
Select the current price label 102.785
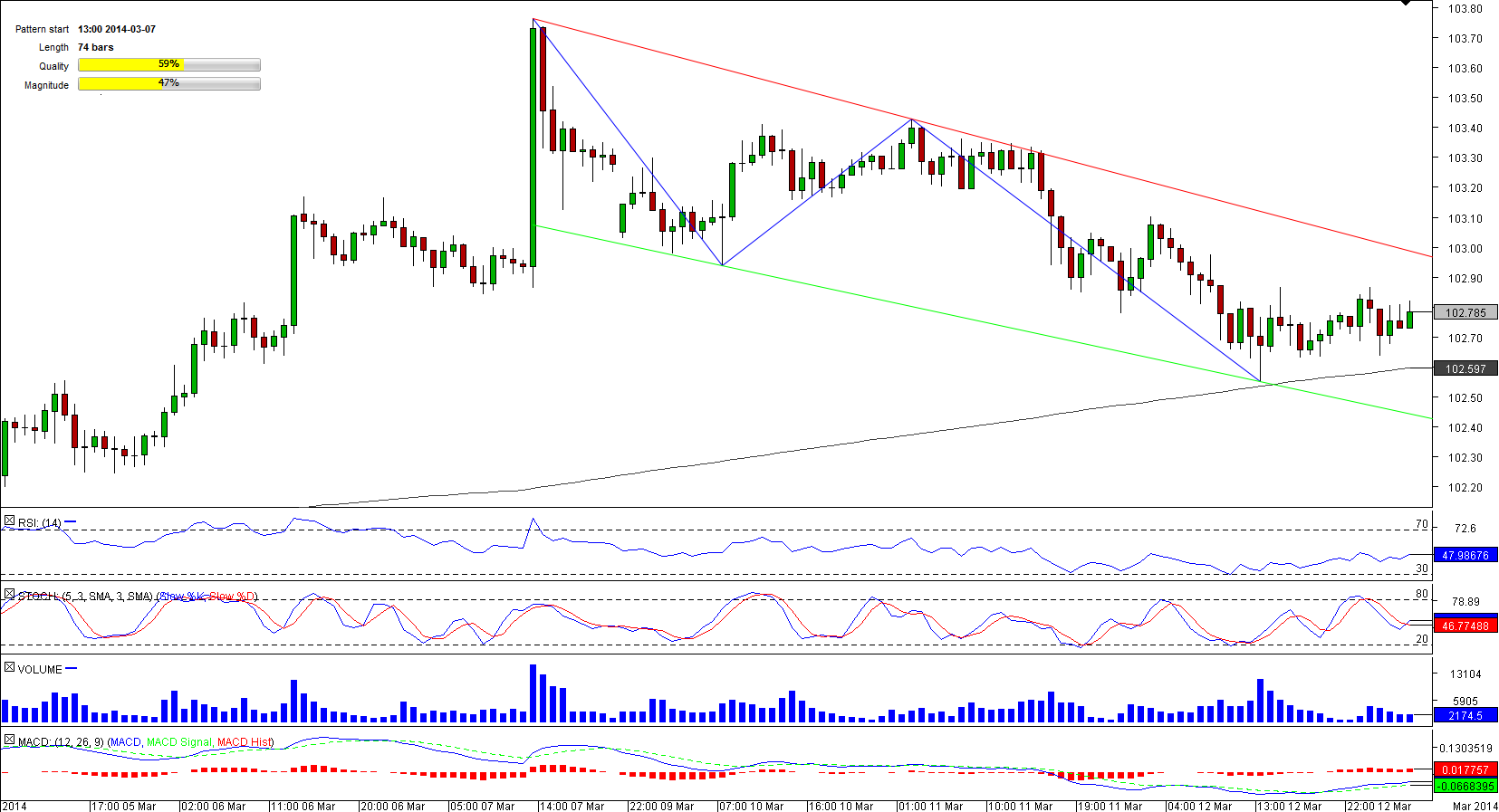pos(1465,312)
